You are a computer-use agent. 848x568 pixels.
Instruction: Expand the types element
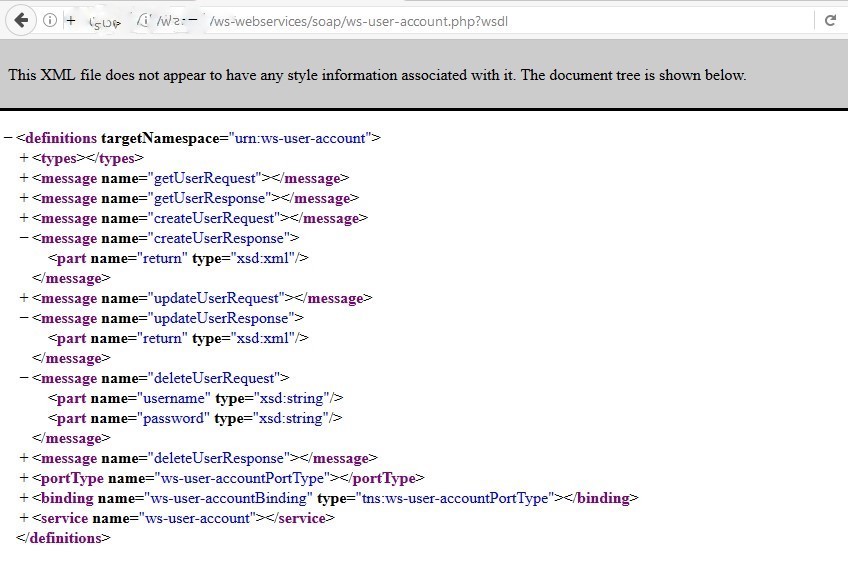tap(24, 159)
